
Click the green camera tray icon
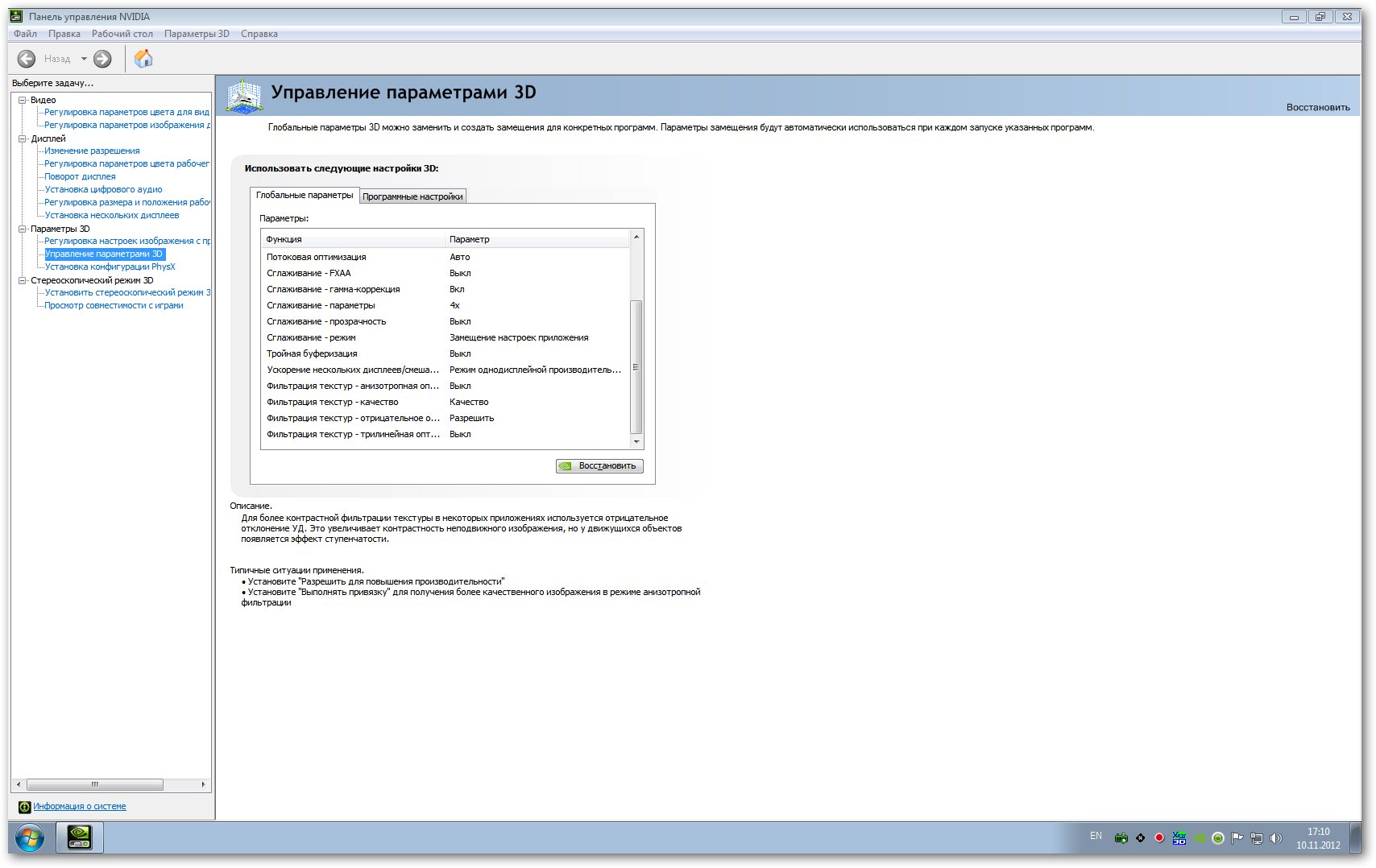[x=1121, y=838]
